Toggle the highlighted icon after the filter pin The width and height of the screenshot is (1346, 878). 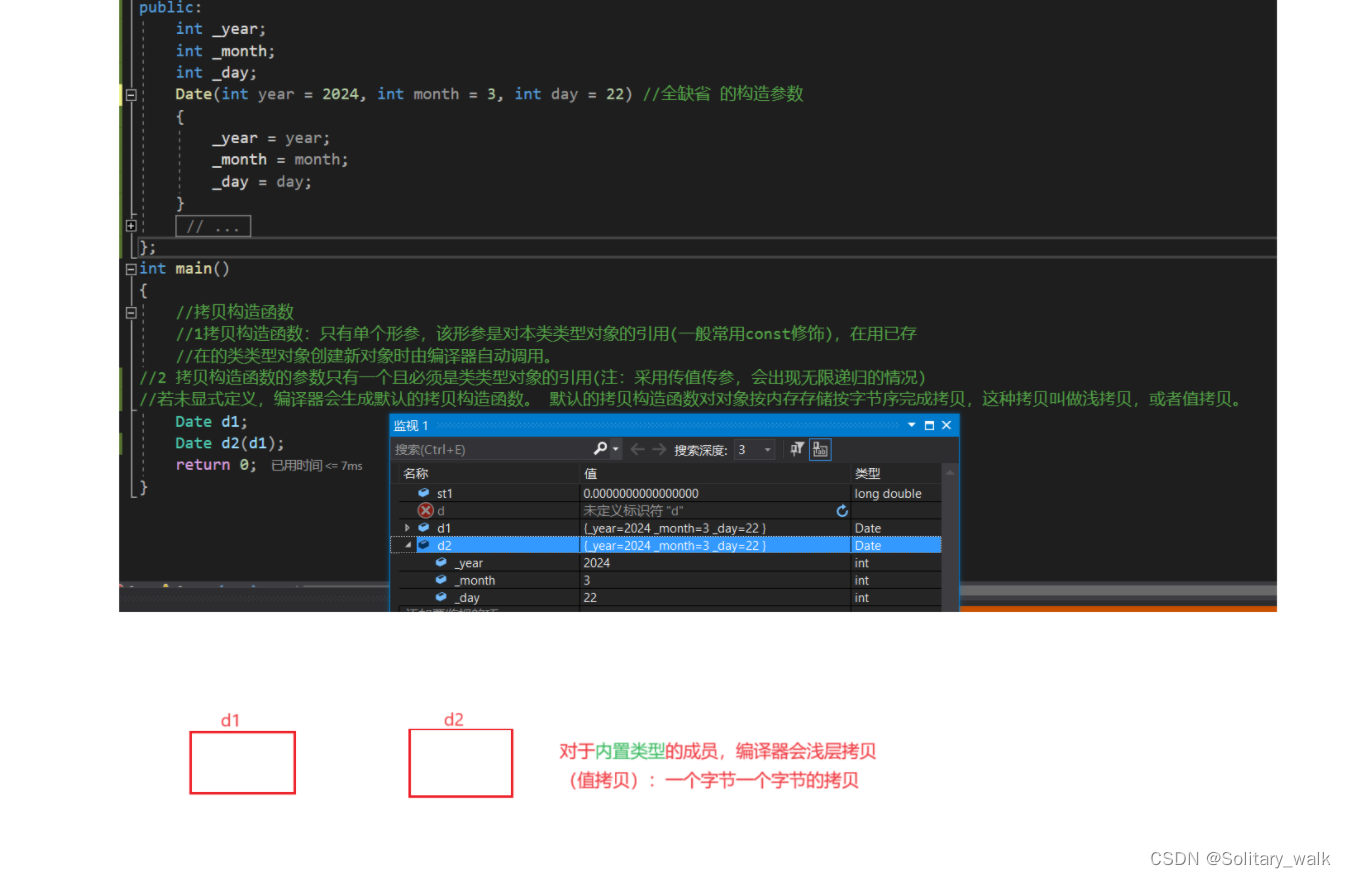(x=820, y=449)
